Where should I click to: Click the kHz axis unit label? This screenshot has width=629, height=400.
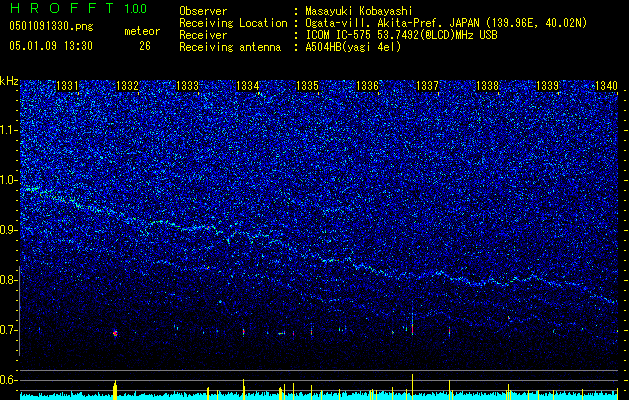[9, 81]
